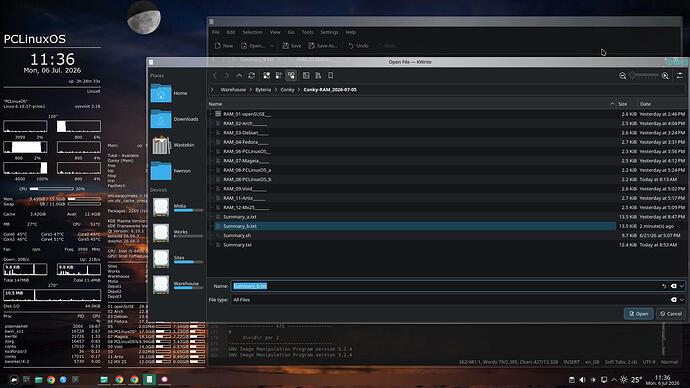Go to Byteria in breadcrumb
Screen dimensions: 690x388
[263, 90]
